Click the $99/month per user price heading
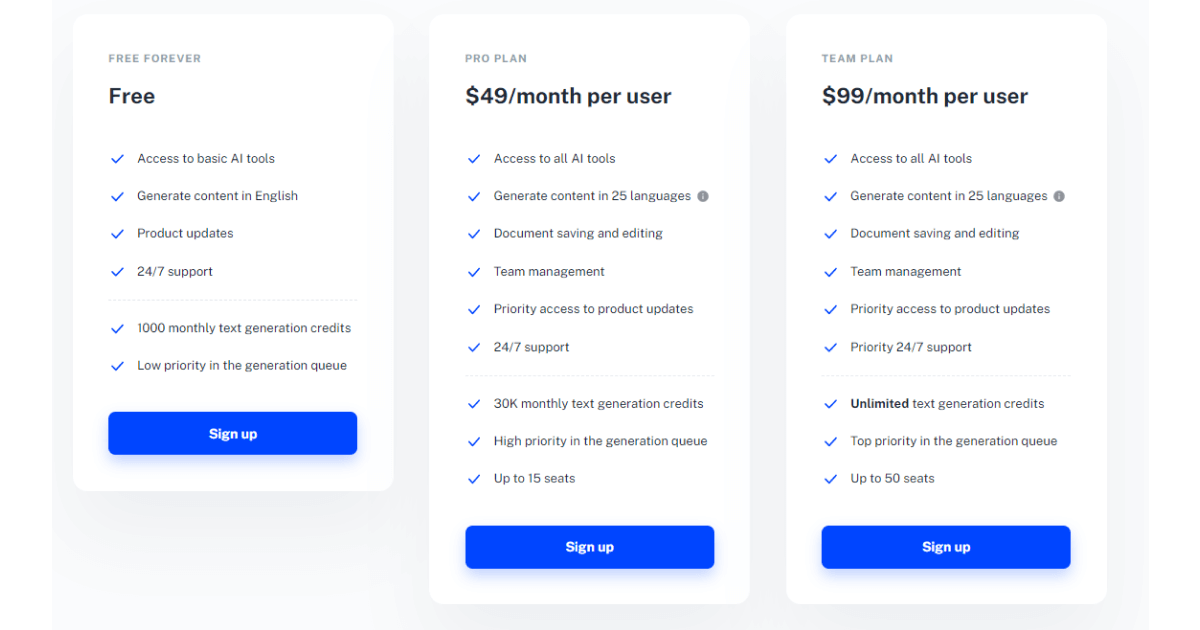Screen dimensions: 1200x630 point(925,97)
